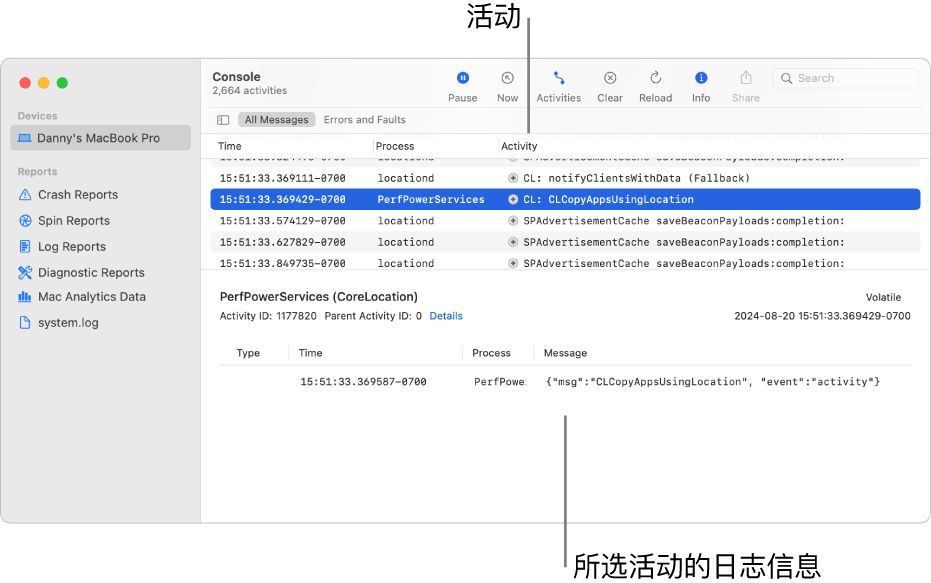Open Log Reports in the sidebar

coord(72,247)
